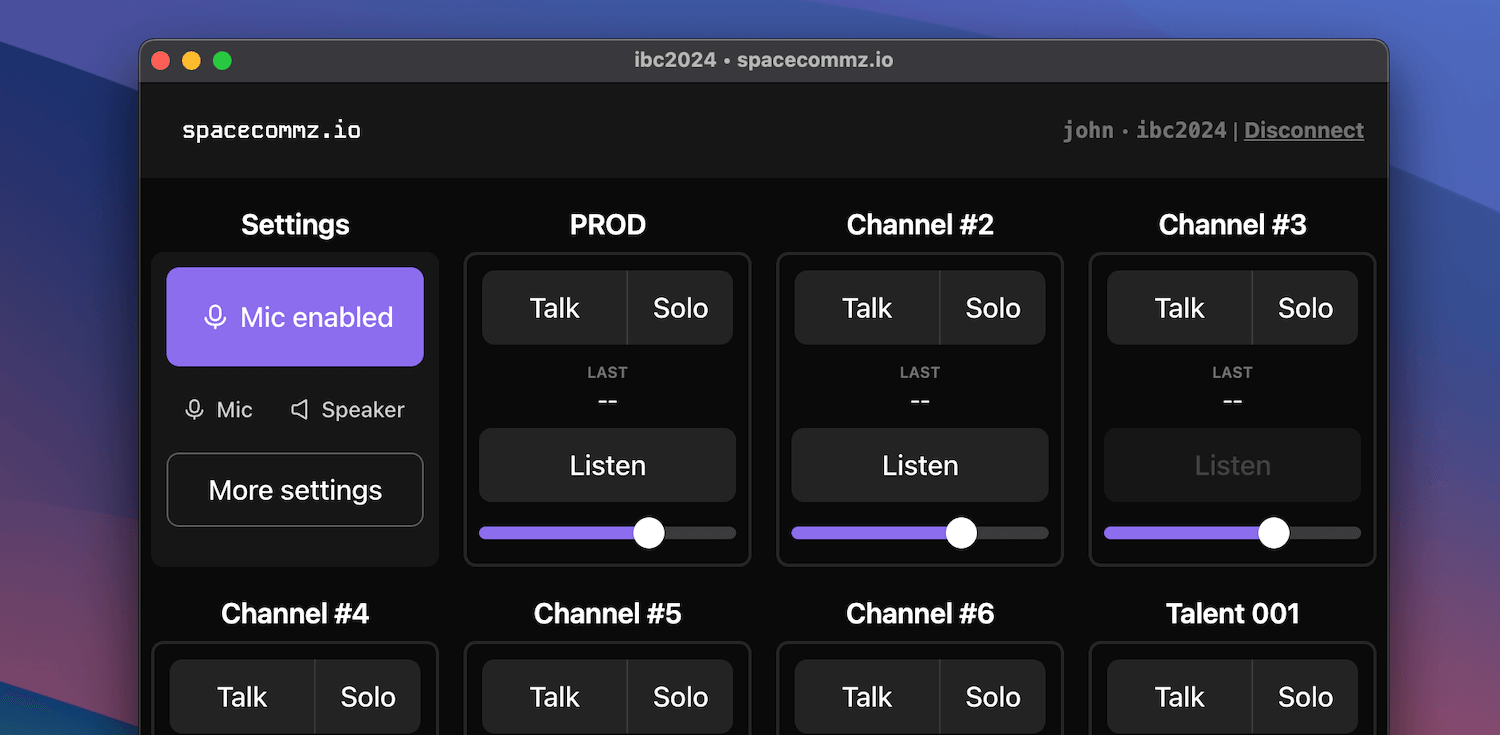Select the Mic input icon in Settings
This screenshot has width=1500, height=735.
(193, 409)
